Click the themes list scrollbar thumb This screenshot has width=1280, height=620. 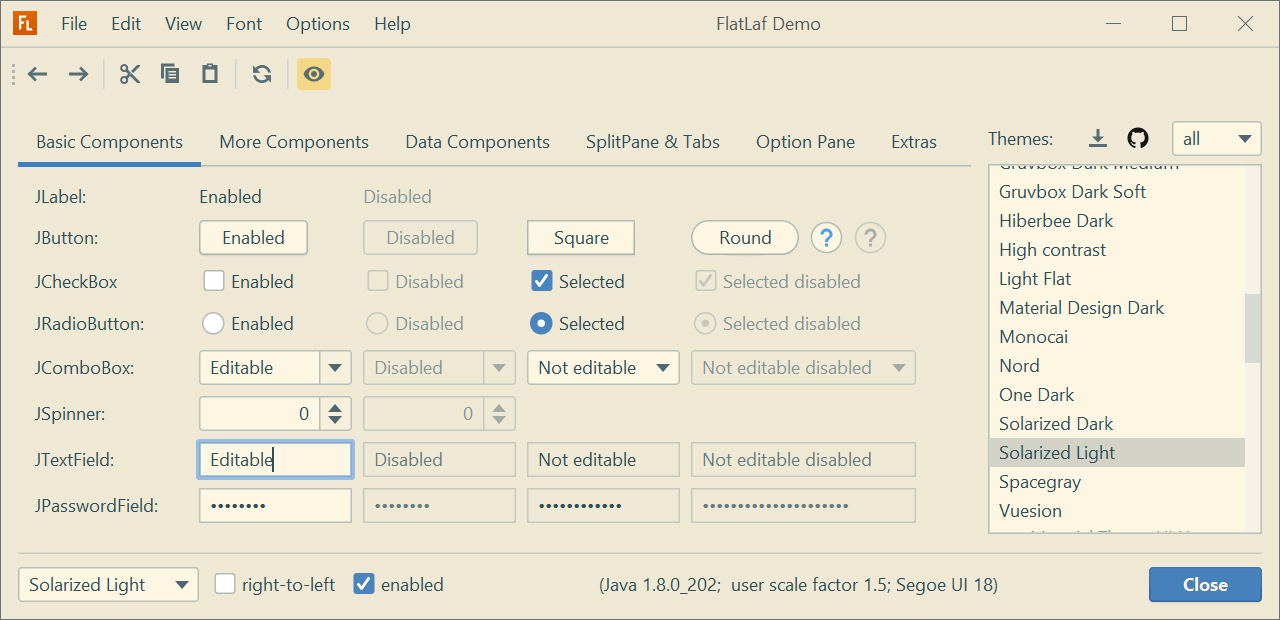click(x=1253, y=328)
